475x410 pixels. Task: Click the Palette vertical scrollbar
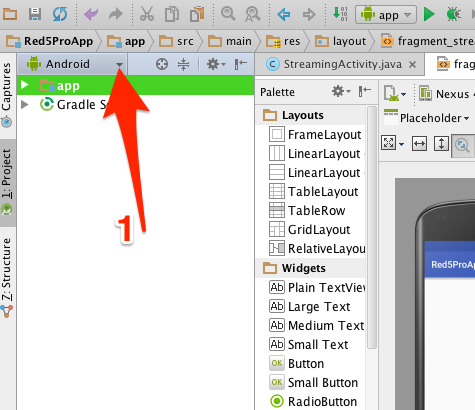(371, 228)
